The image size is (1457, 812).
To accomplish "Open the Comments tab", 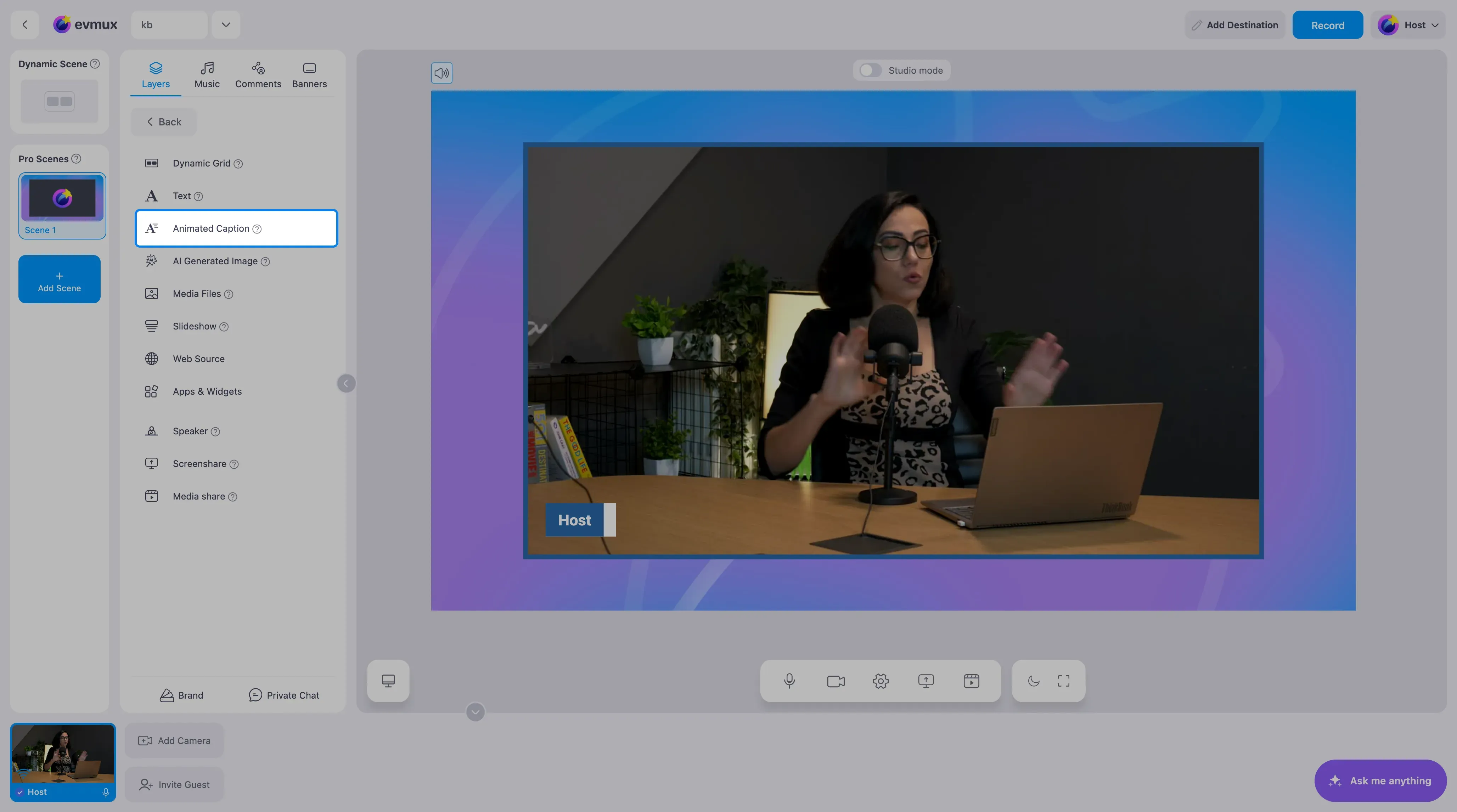I will click(258, 75).
